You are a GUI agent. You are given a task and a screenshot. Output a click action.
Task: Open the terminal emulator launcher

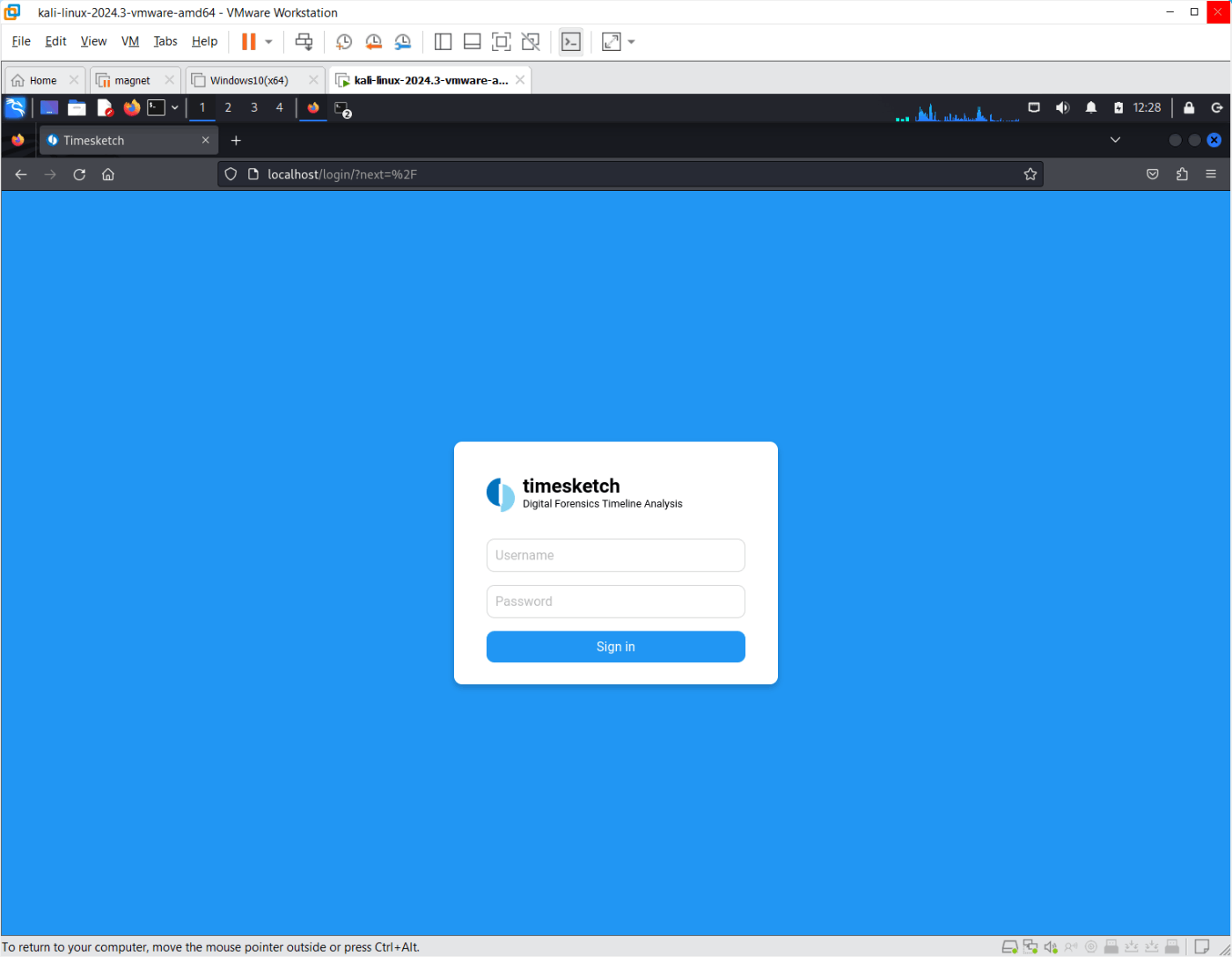[156, 107]
